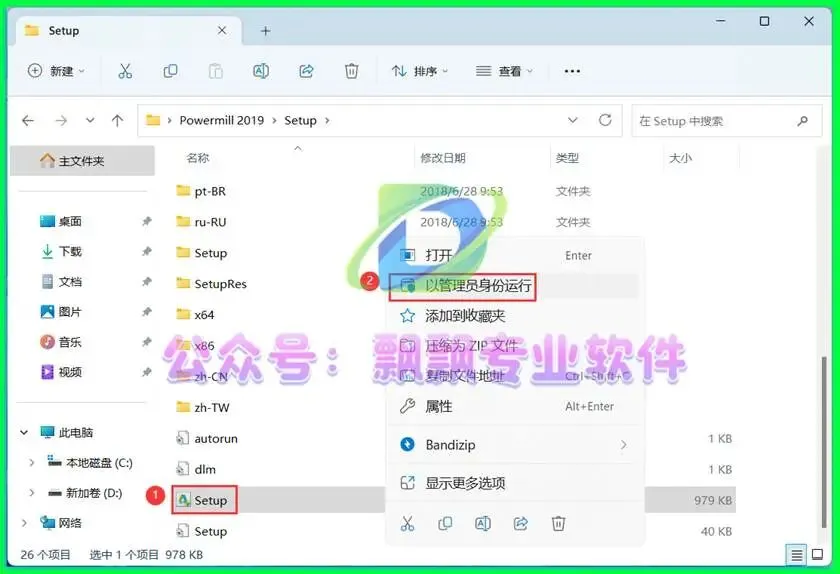Image resolution: width=840 pixels, height=574 pixels.
Task: Click the Paste icon in the top toolbar
Action: point(215,71)
